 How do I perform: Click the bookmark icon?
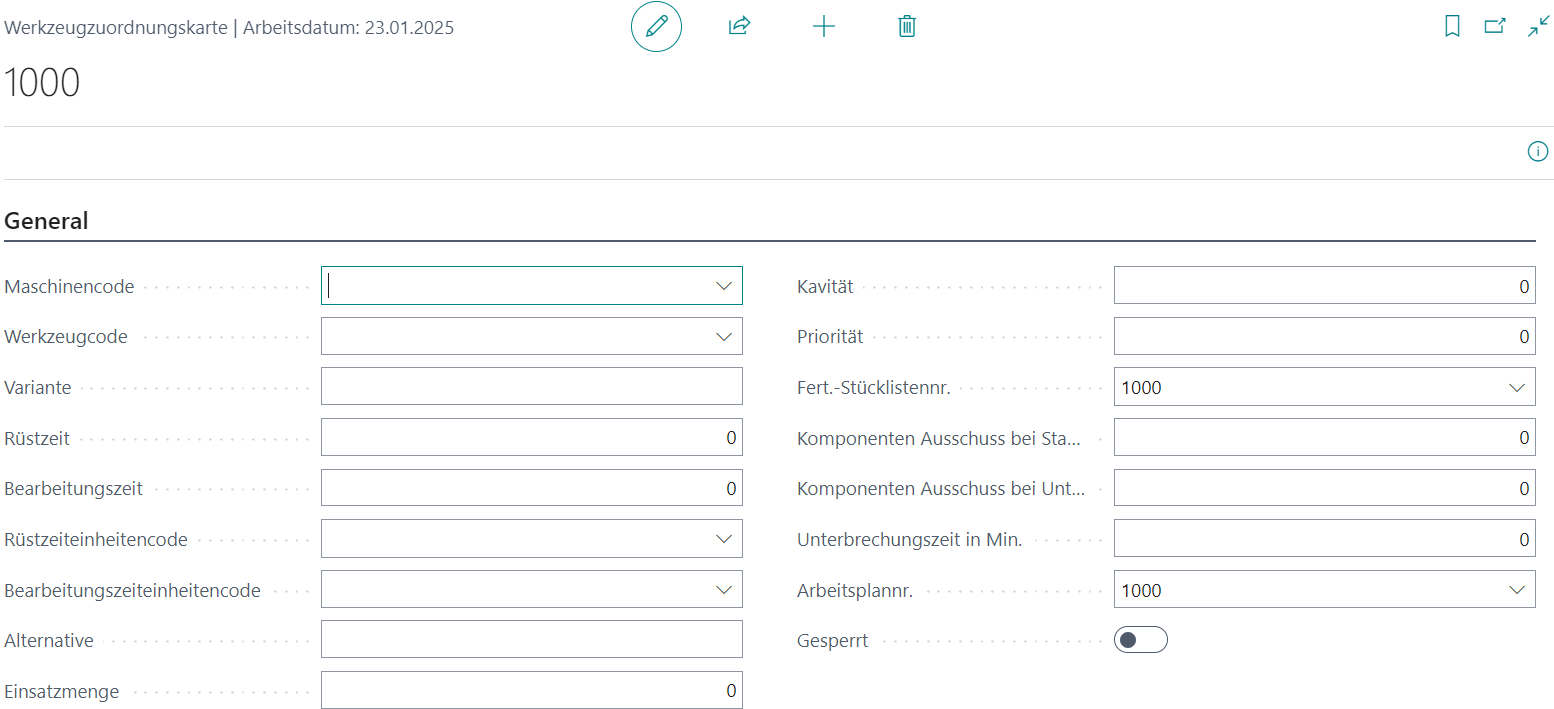[x=1452, y=27]
